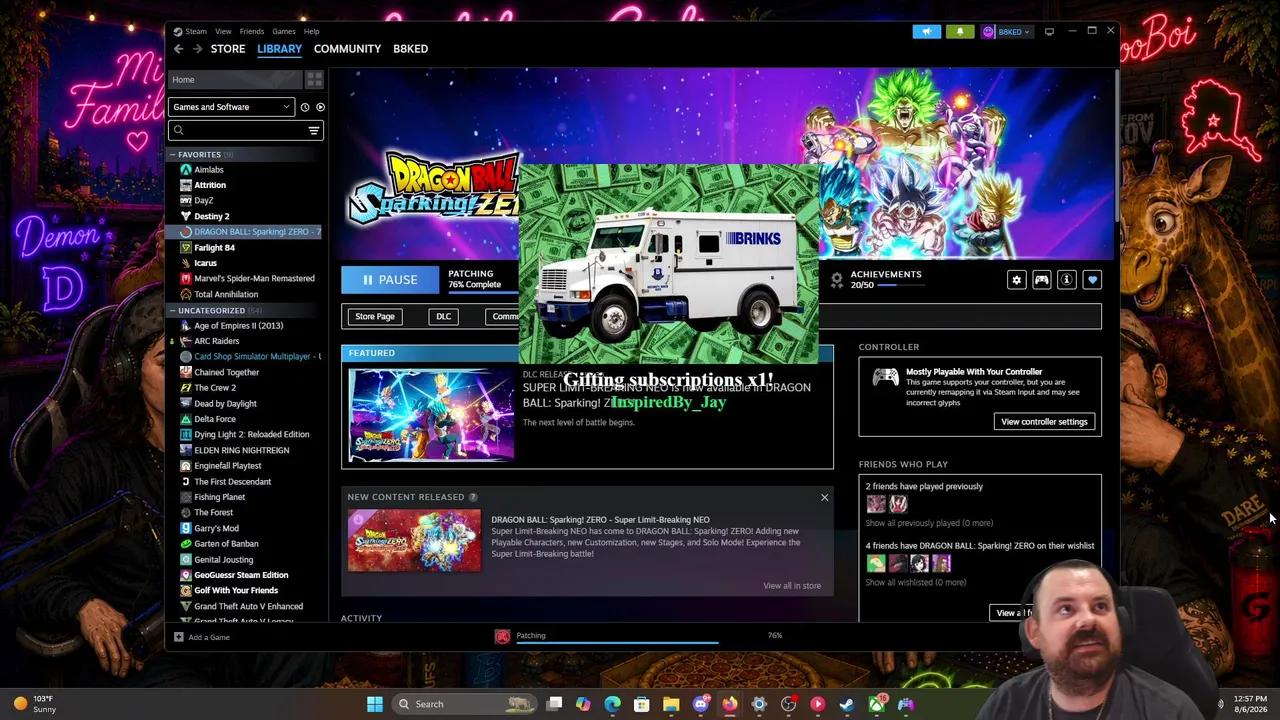
Task: Launch Microsoft Edge from taskbar
Action: pos(613,704)
